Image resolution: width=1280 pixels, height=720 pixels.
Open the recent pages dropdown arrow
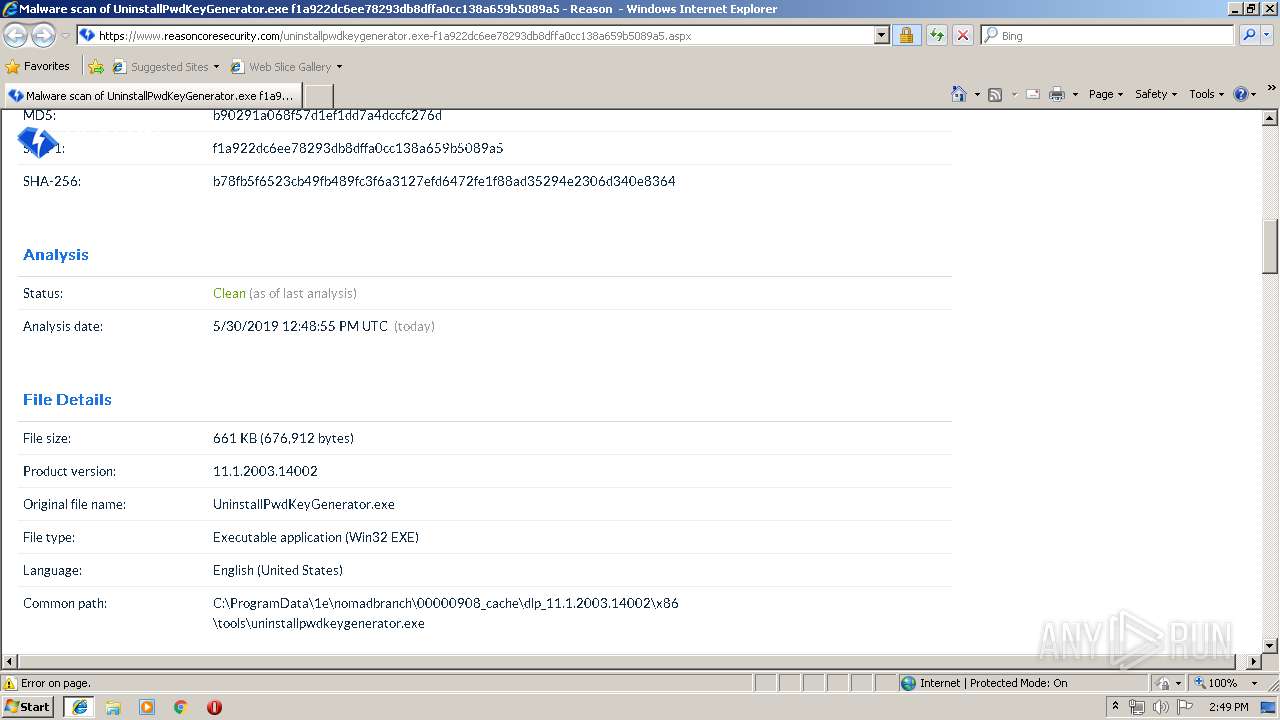pos(65,36)
